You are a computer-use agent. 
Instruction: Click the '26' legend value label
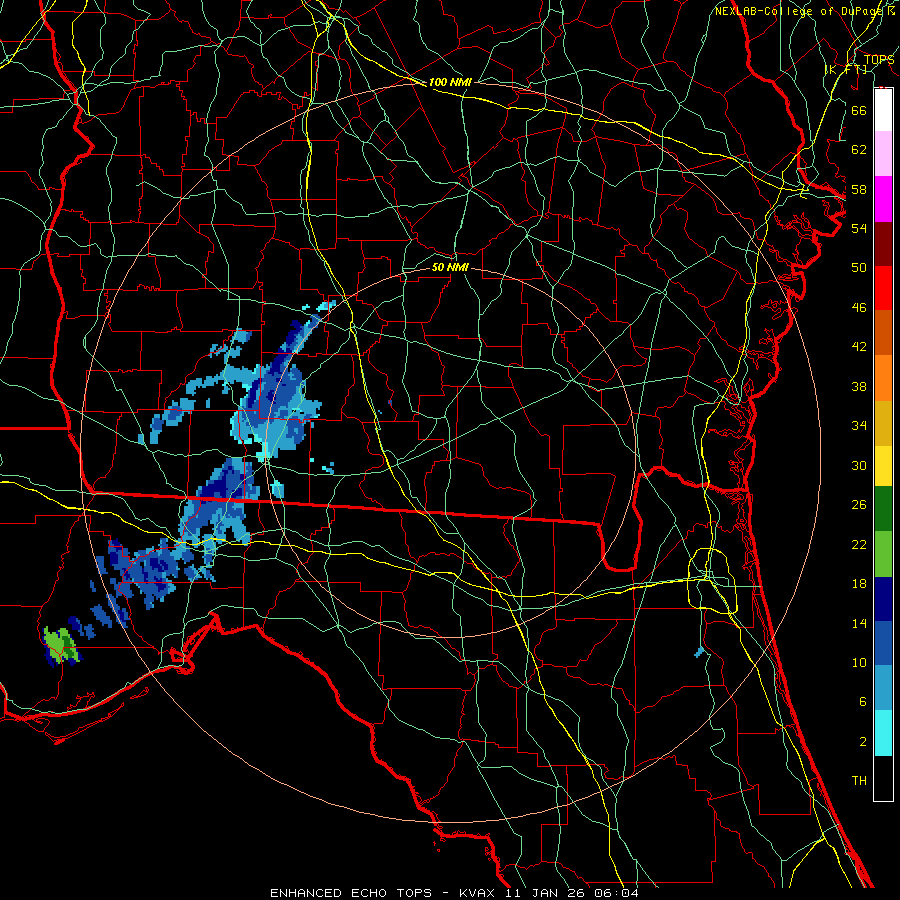(859, 505)
